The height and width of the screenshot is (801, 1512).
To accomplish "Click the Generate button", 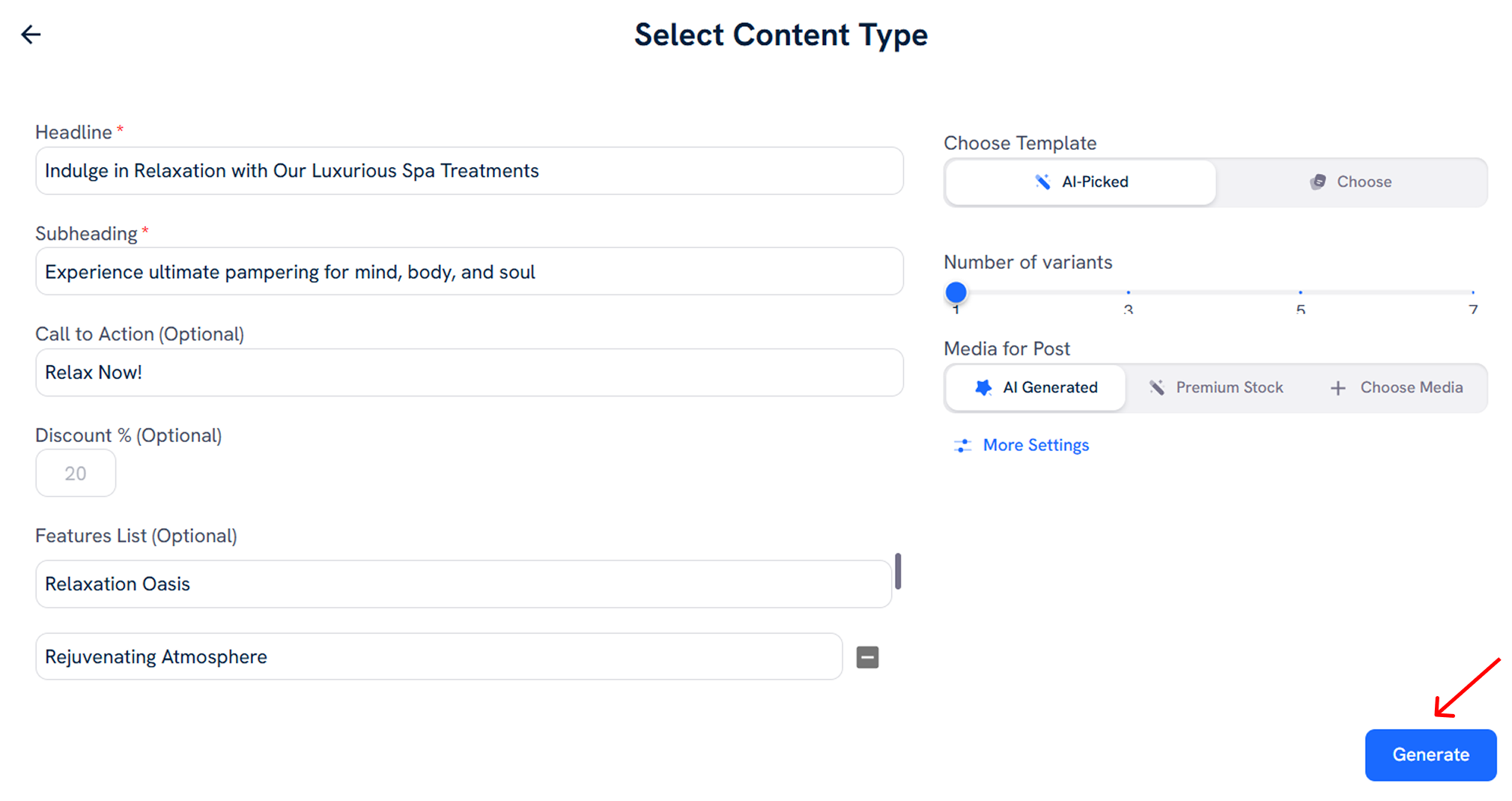I will tap(1430, 755).
